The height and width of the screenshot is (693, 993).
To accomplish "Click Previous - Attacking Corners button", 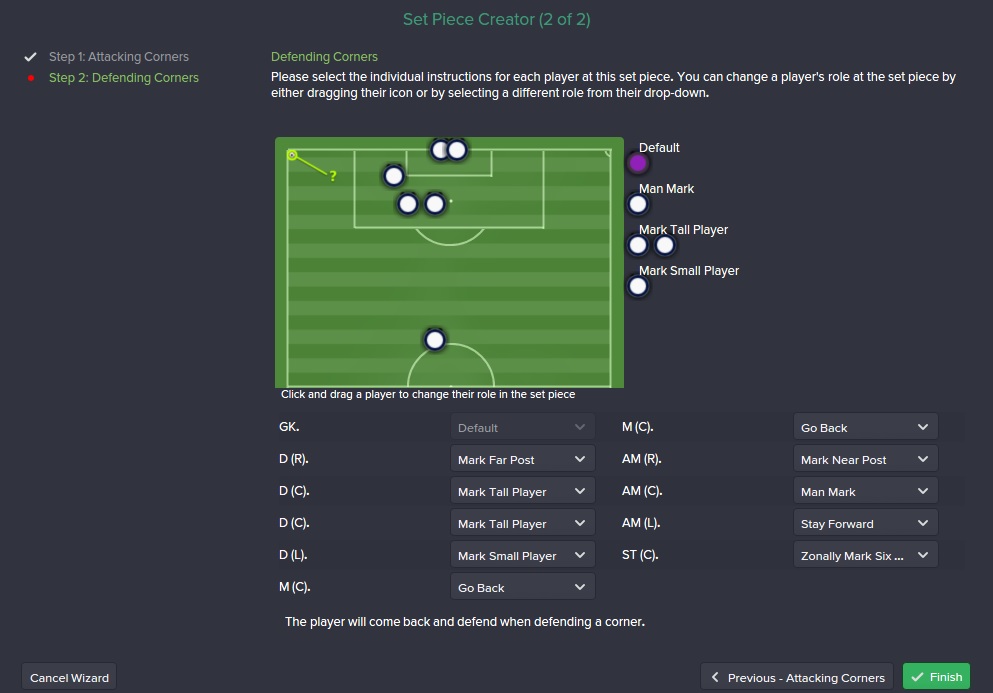I will click(x=797, y=677).
